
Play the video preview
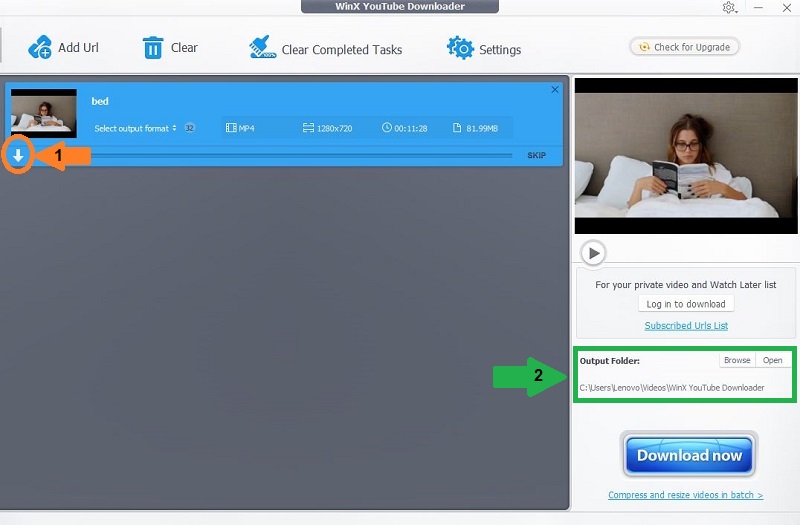point(593,253)
